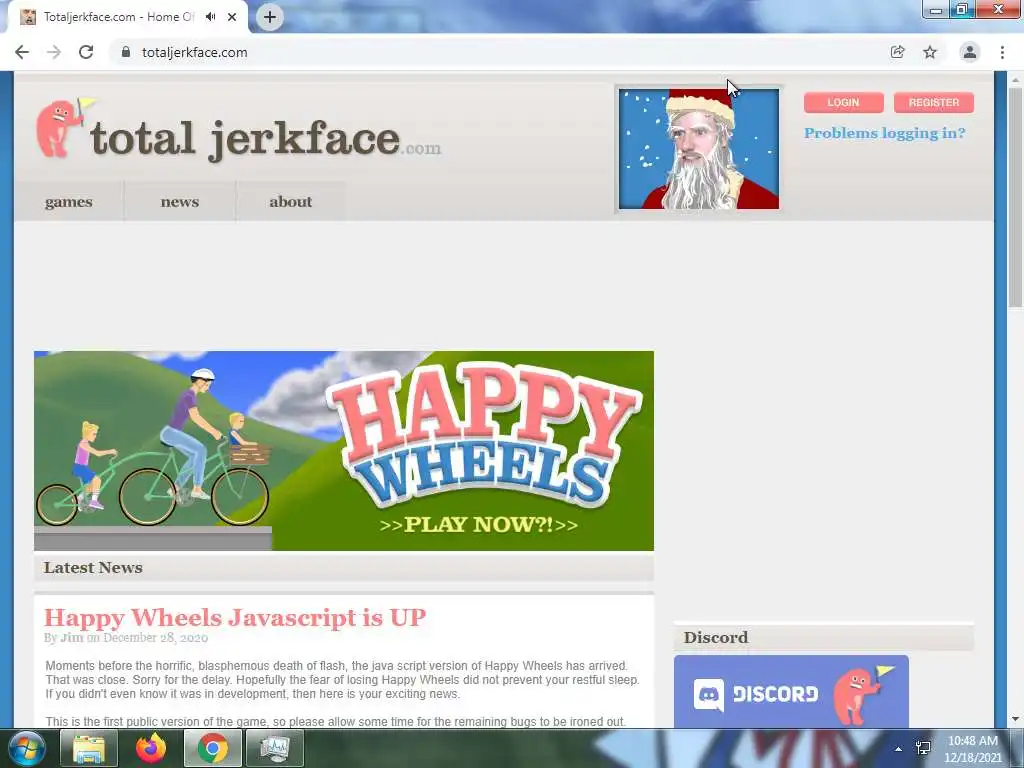Open the Happy Wheels Javascript is UP article

pos(235,617)
